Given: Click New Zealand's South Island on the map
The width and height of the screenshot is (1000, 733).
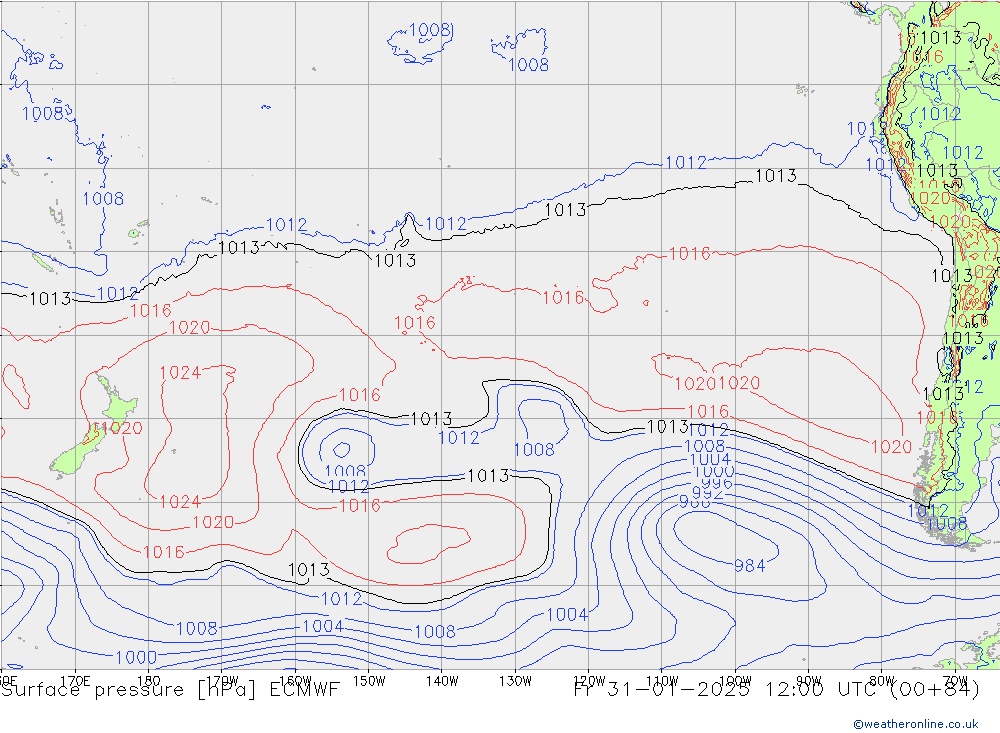Looking at the screenshot, I should (x=72, y=457).
